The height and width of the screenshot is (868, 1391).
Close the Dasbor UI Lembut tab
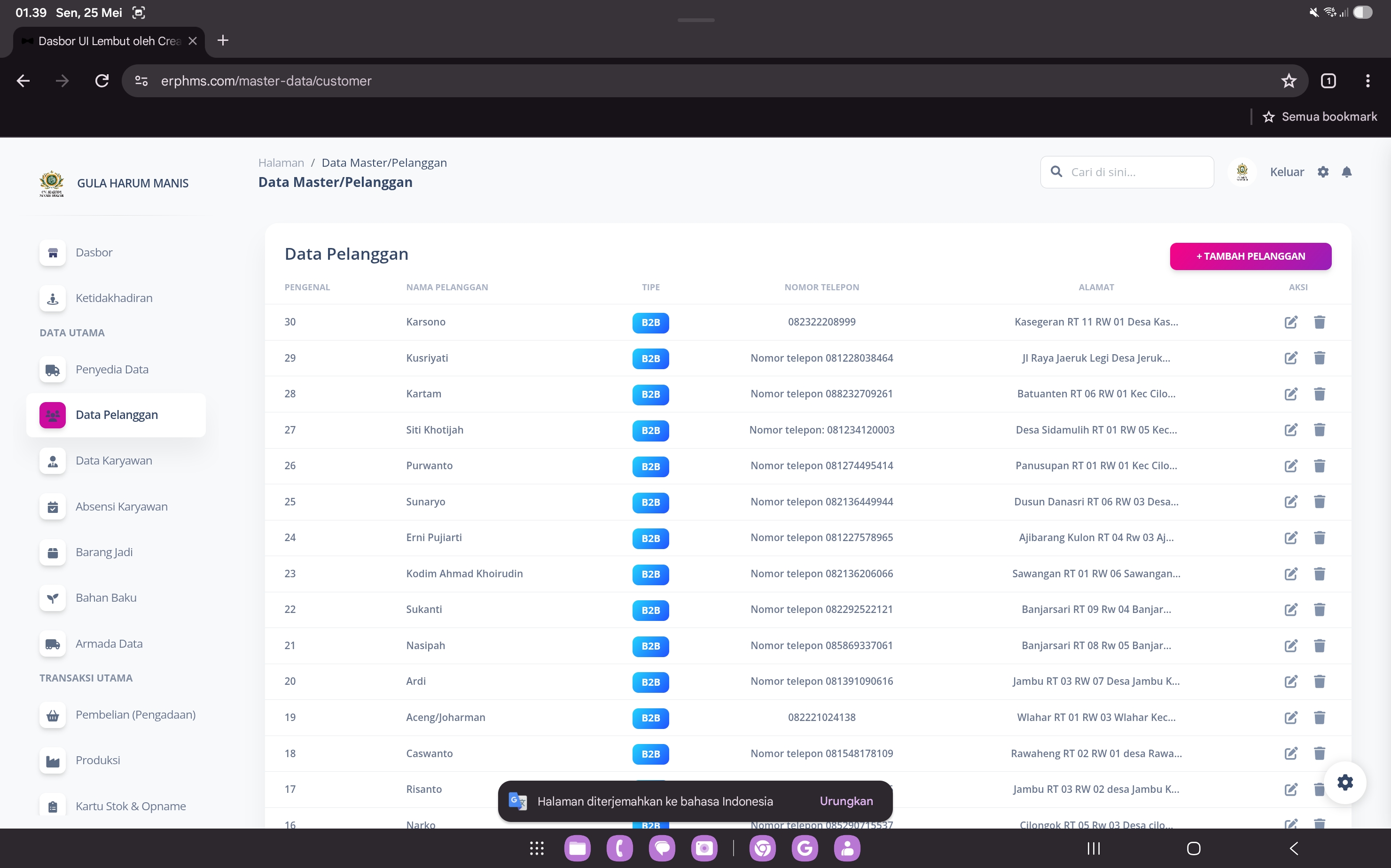click(x=192, y=41)
